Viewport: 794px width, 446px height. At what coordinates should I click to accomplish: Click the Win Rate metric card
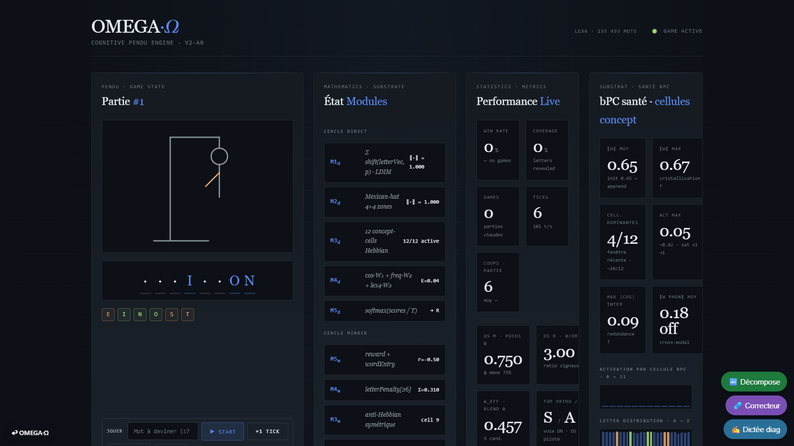[x=498, y=150]
